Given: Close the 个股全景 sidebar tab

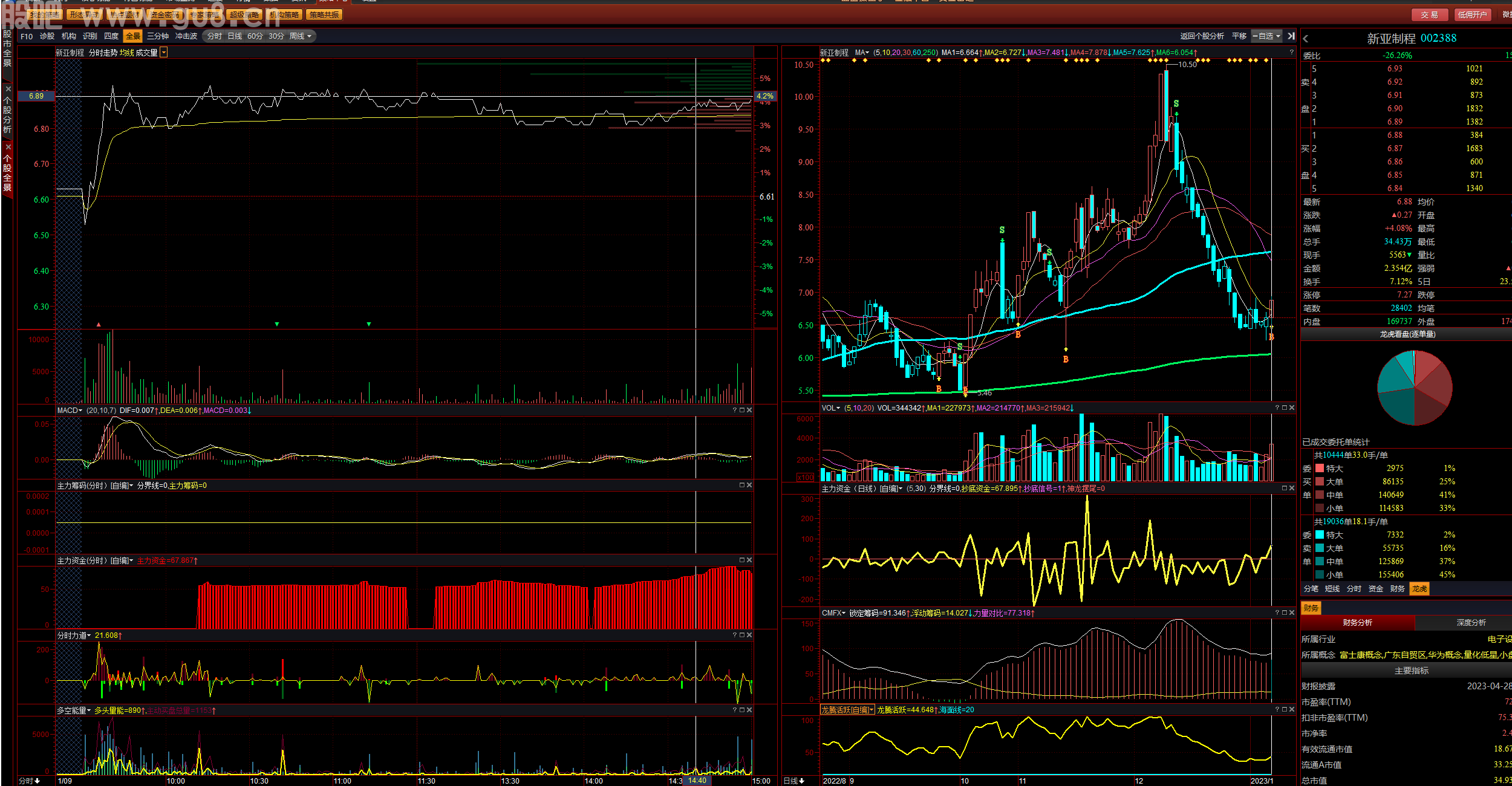Looking at the screenshot, I should click(x=8, y=147).
